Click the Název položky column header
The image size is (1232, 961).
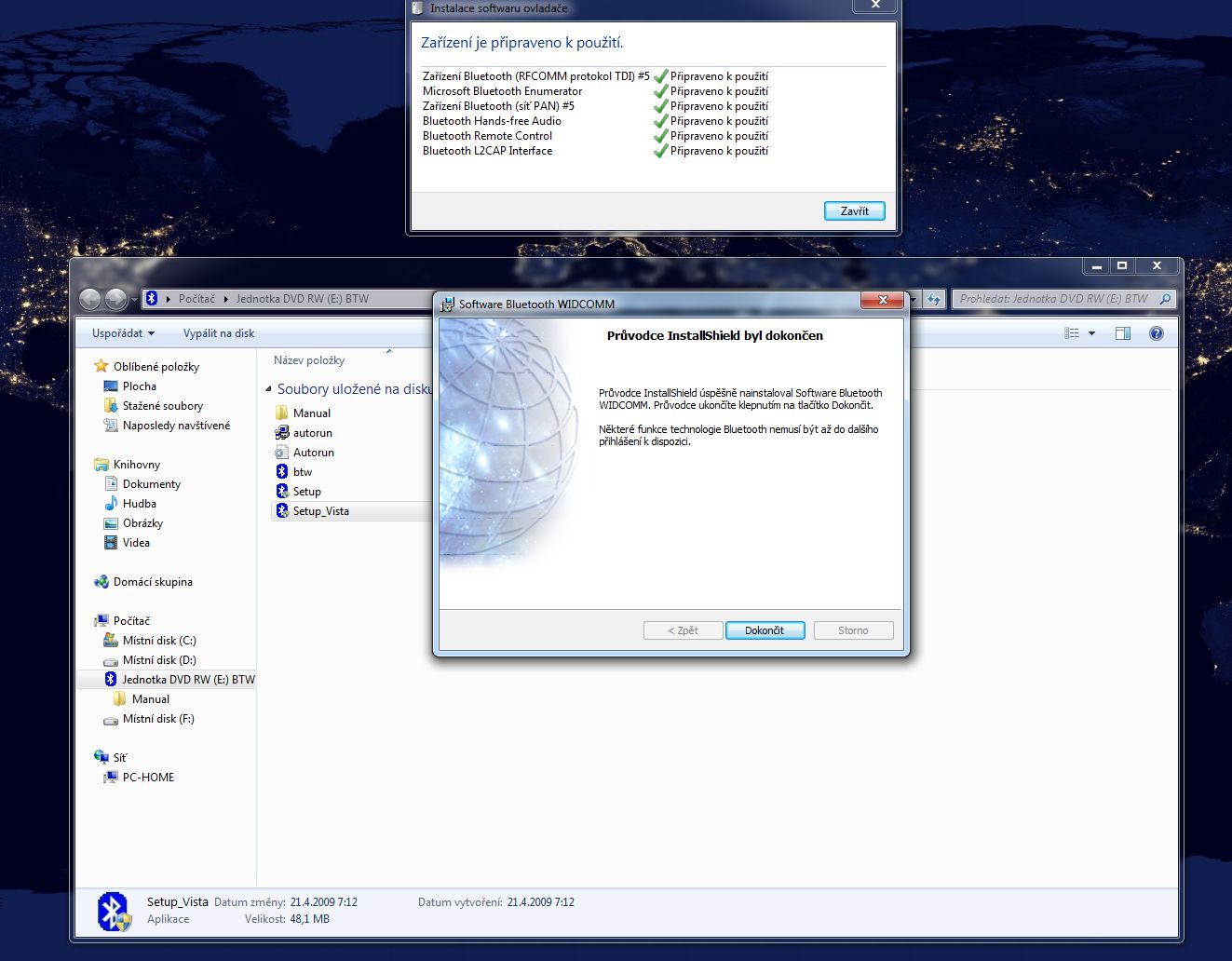coord(309,360)
